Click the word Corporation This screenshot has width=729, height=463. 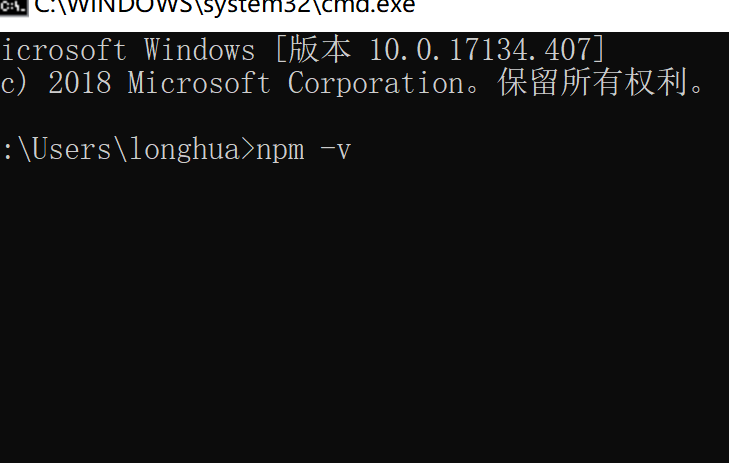tap(376, 83)
